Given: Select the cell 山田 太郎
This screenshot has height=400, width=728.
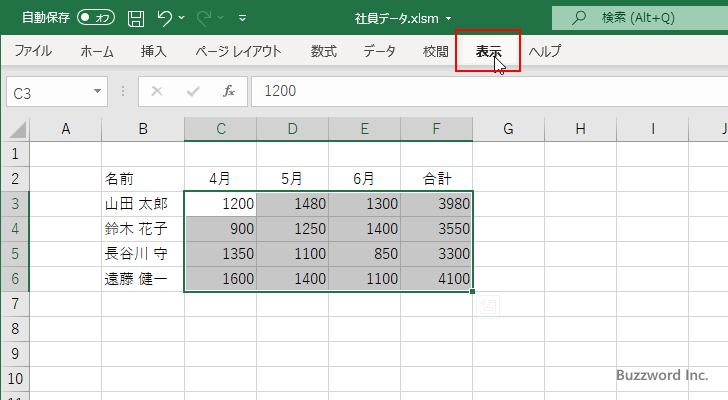Looking at the screenshot, I should click(143, 204).
